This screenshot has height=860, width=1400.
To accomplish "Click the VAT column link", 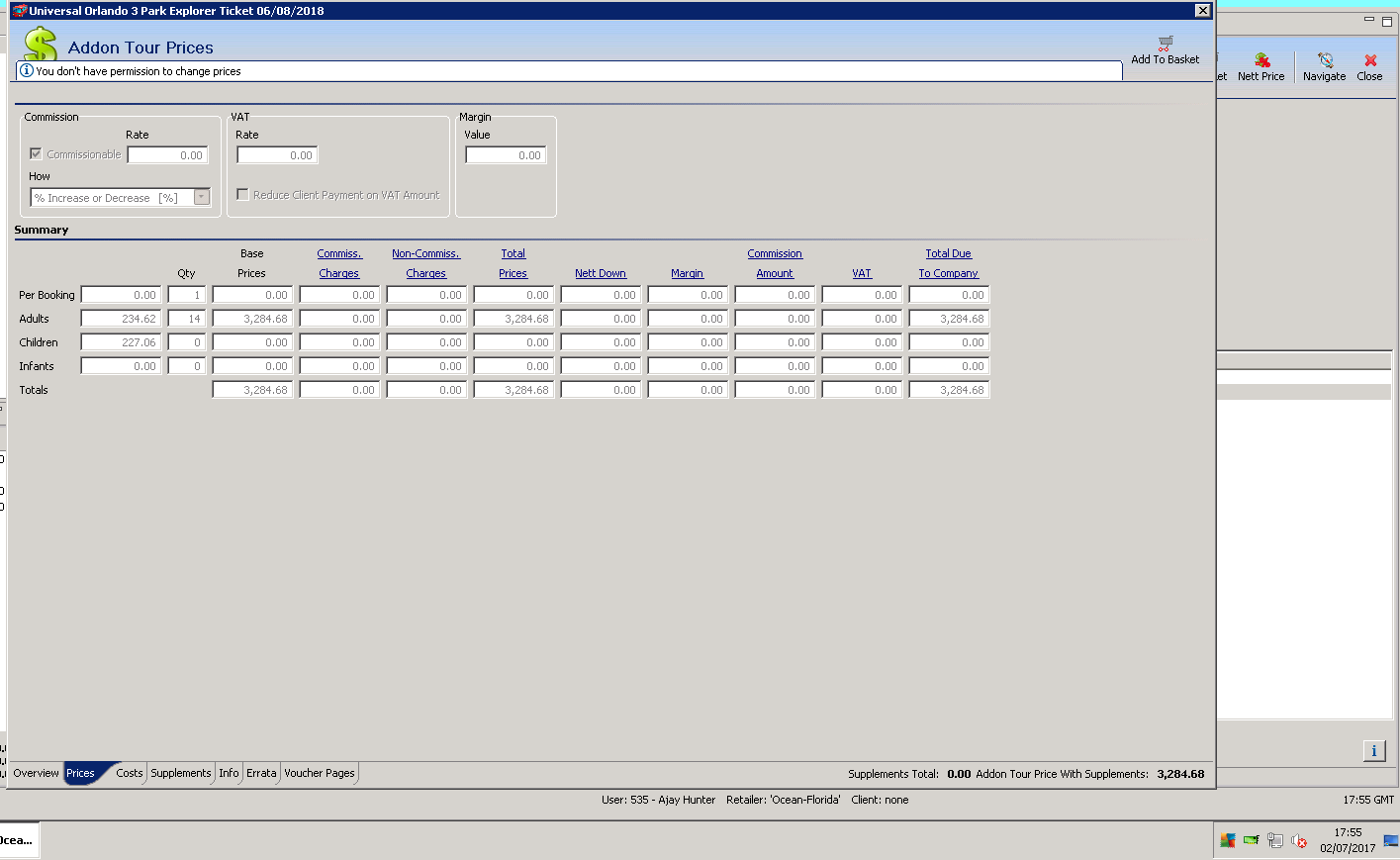I will point(862,273).
